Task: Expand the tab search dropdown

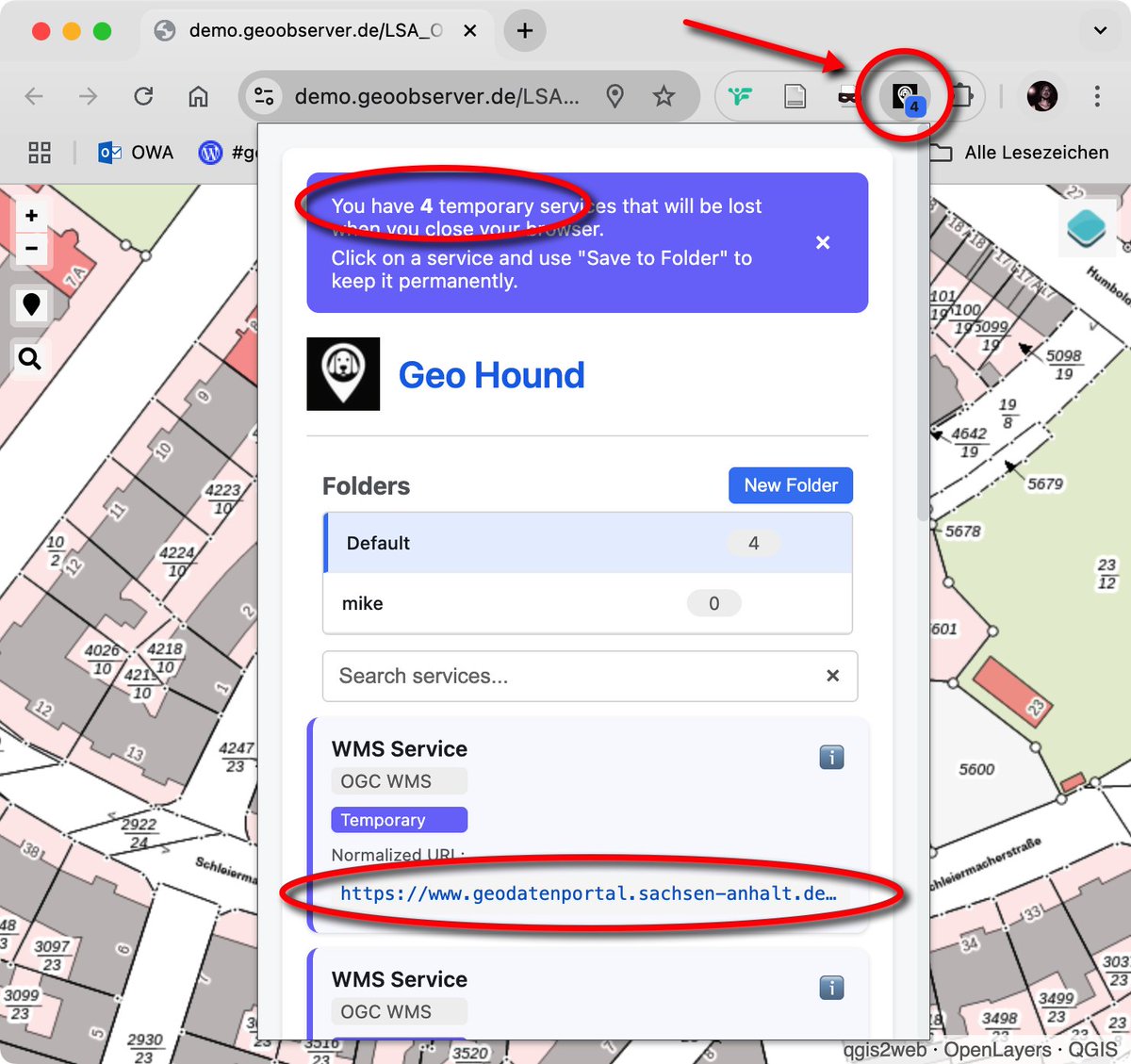Action: coord(1100,31)
